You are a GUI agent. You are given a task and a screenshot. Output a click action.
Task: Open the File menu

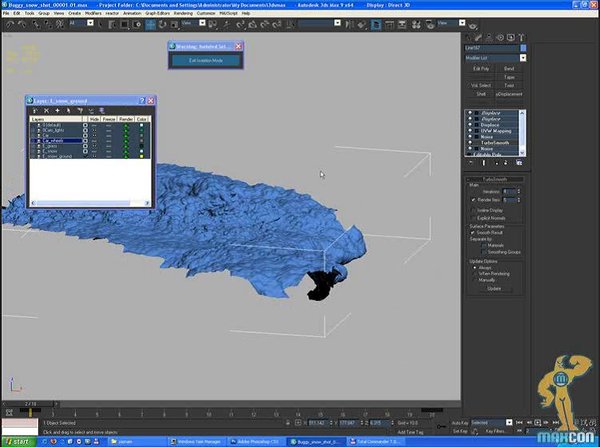coord(6,13)
